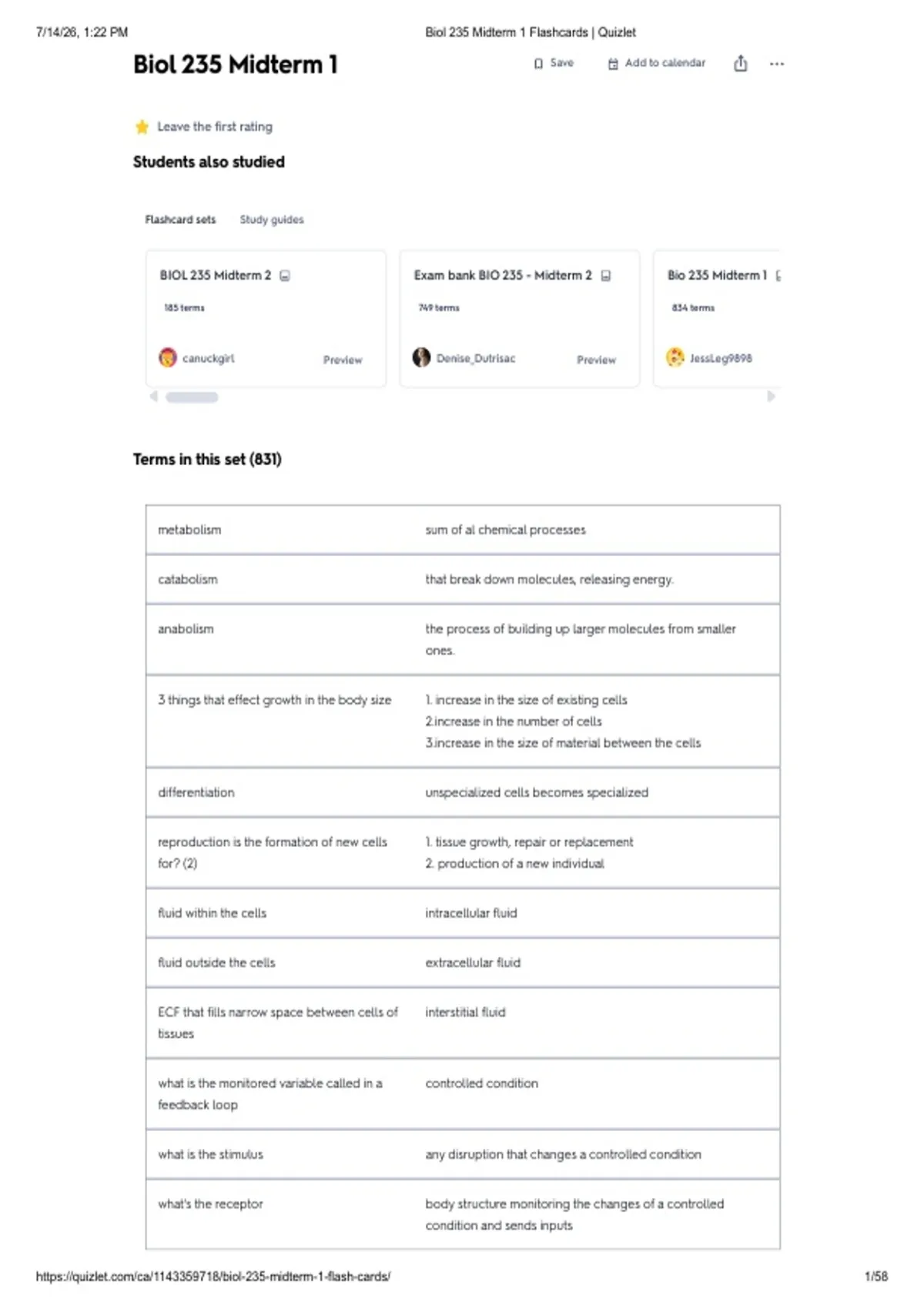
Task: Click the JessLeg9898 avatar icon
Action: tap(675, 357)
